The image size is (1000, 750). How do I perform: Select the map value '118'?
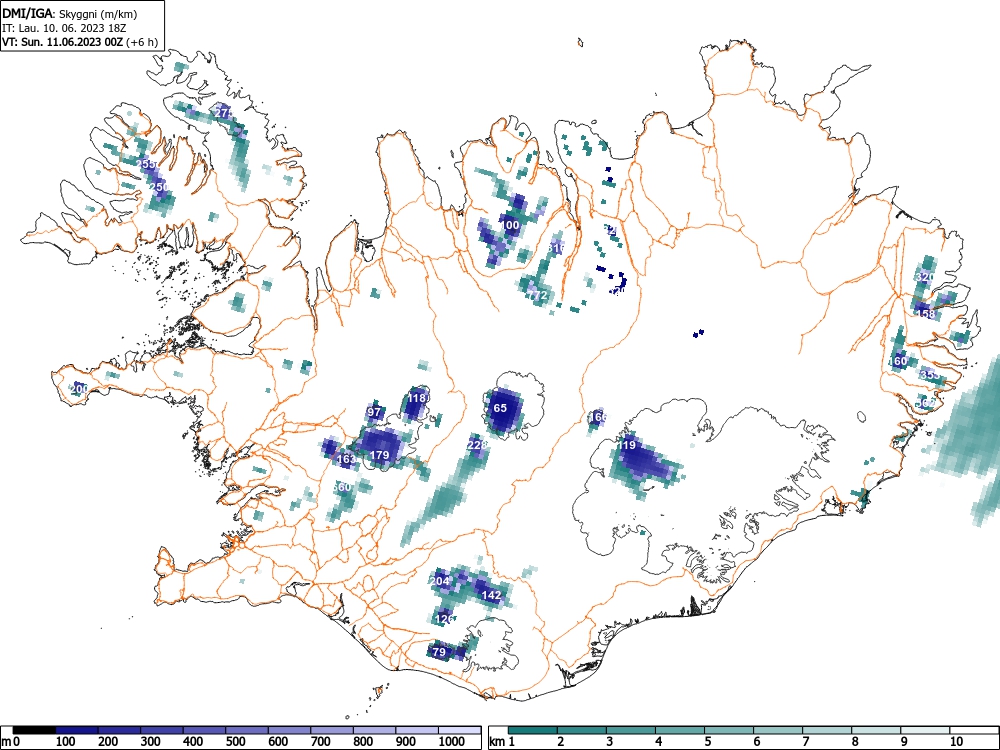click(x=416, y=398)
